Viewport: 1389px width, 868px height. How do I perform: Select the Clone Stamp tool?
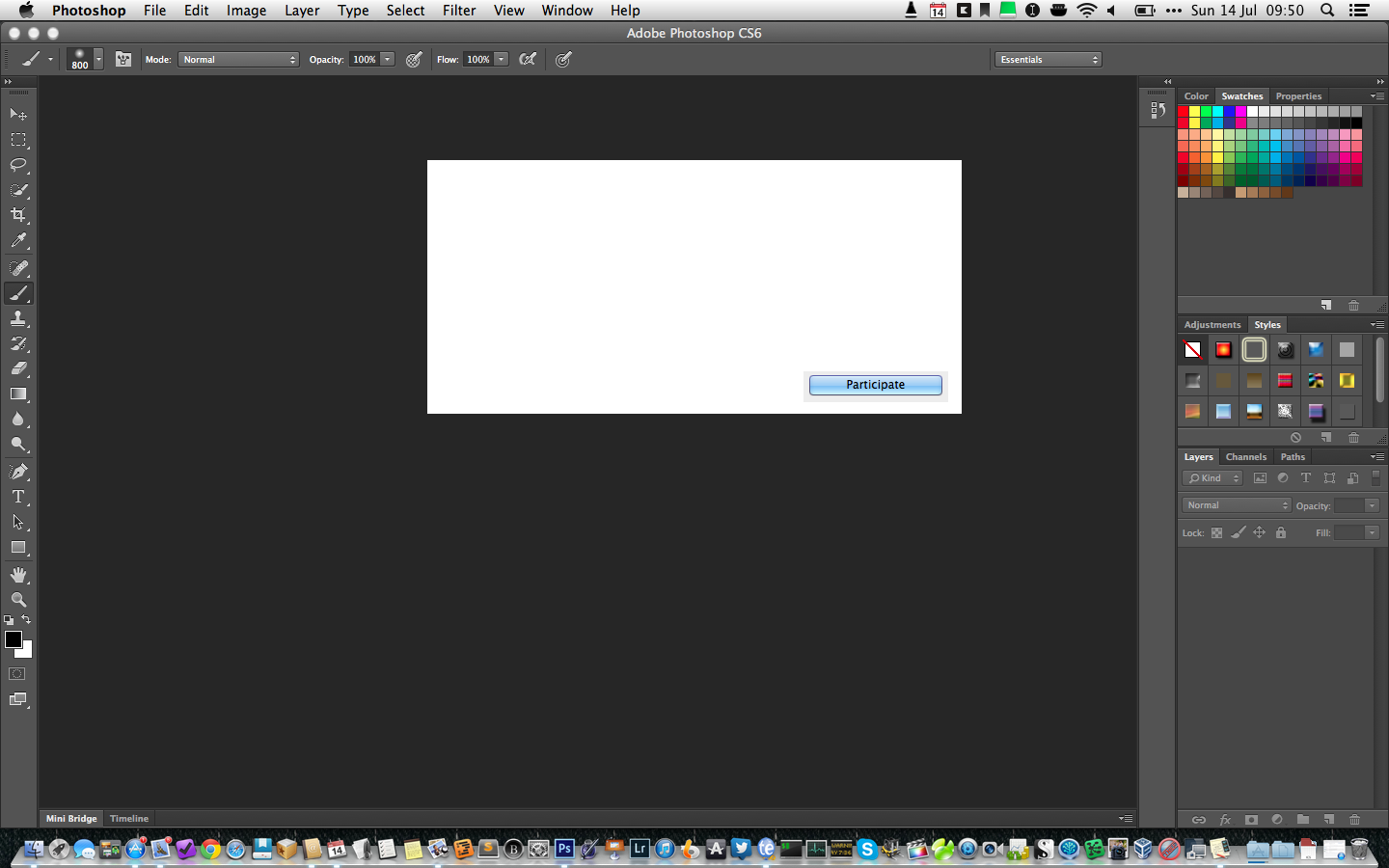[x=18, y=318]
